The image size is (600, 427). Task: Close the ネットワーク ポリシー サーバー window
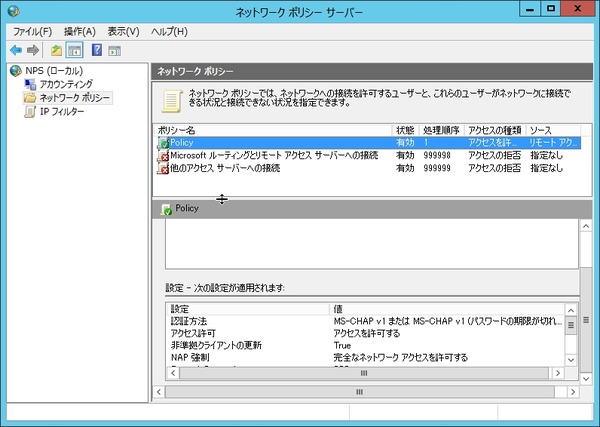(x=577, y=9)
